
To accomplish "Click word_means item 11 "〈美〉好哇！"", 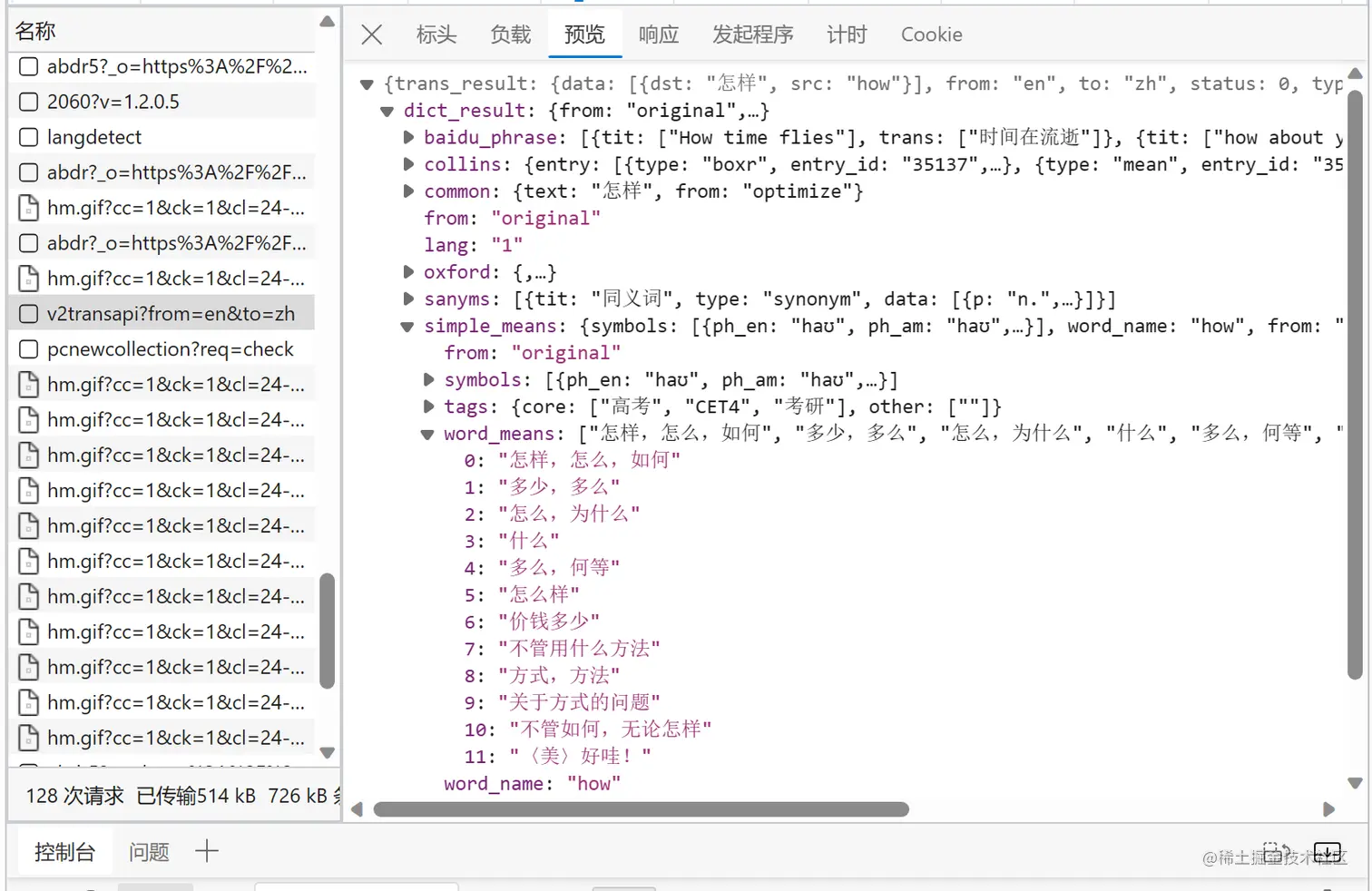I will pos(558,756).
